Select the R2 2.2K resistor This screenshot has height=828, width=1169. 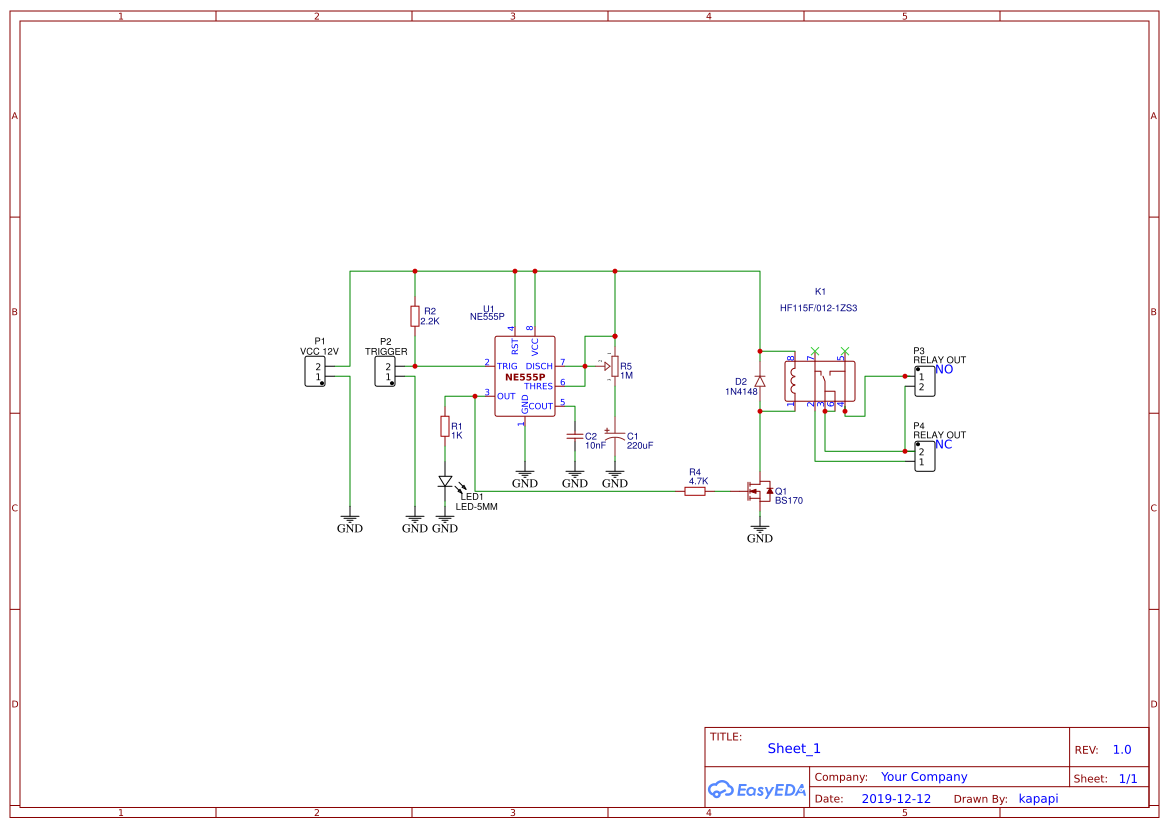415,314
